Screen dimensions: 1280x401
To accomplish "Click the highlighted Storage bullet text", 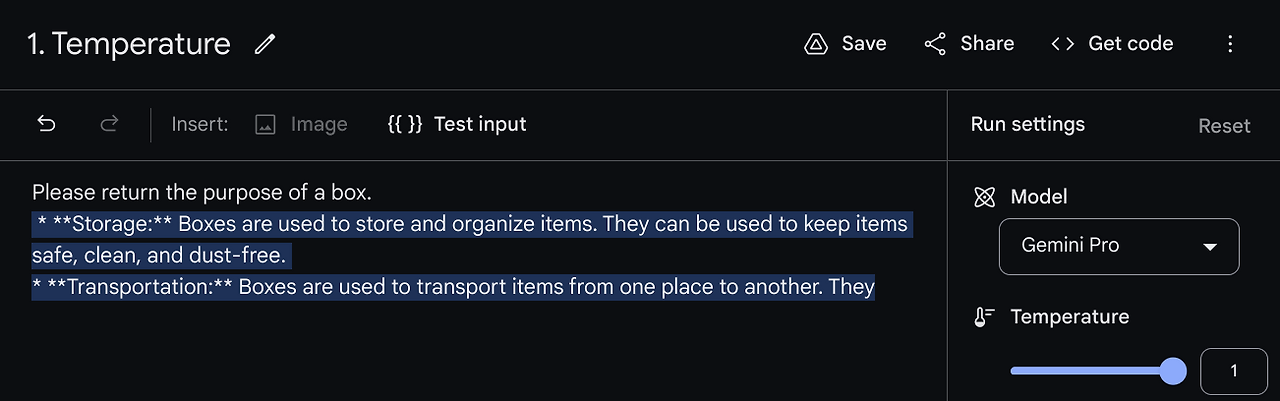I will tap(470, 224).
